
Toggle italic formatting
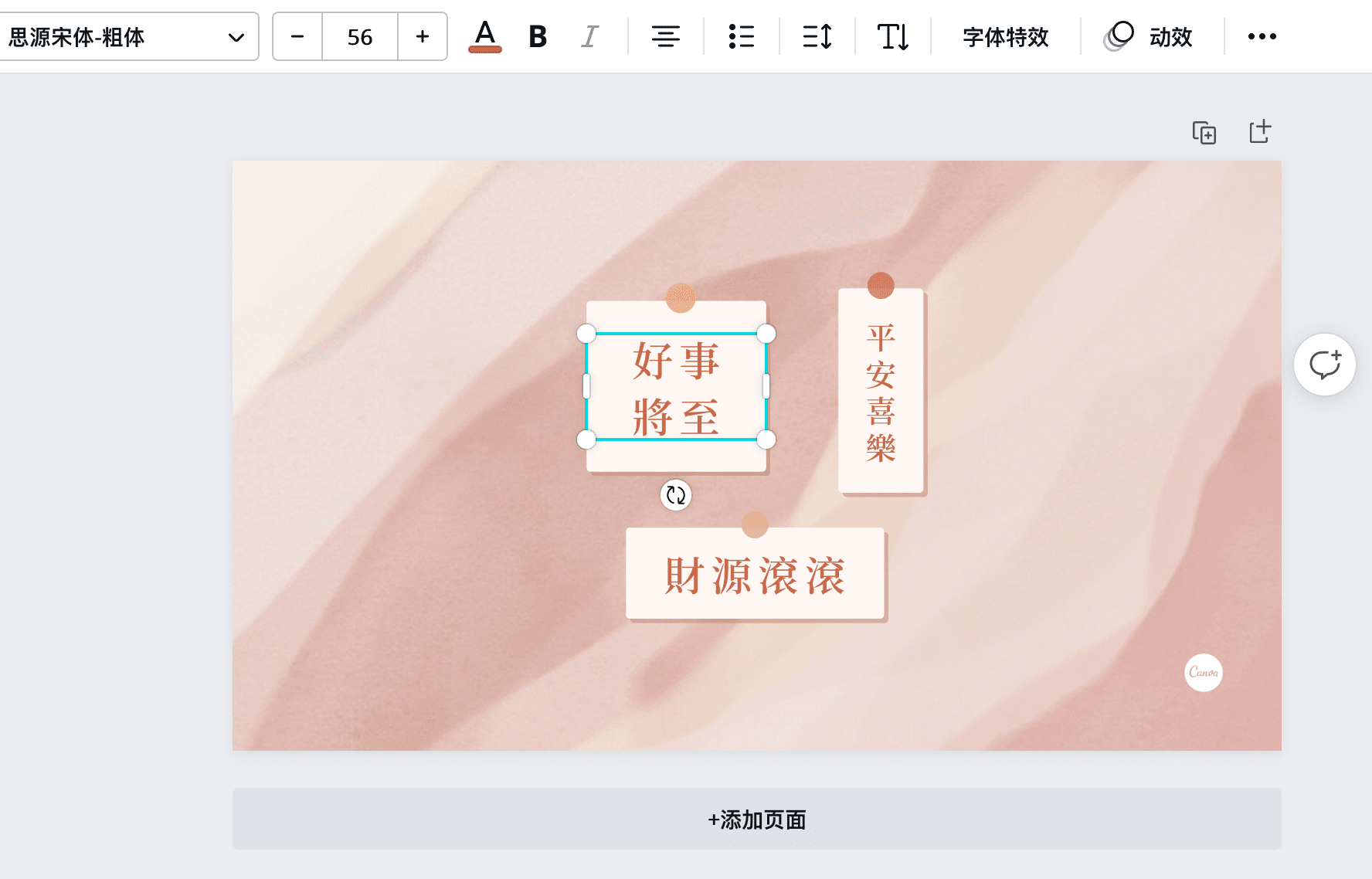[x=589, y=36]
